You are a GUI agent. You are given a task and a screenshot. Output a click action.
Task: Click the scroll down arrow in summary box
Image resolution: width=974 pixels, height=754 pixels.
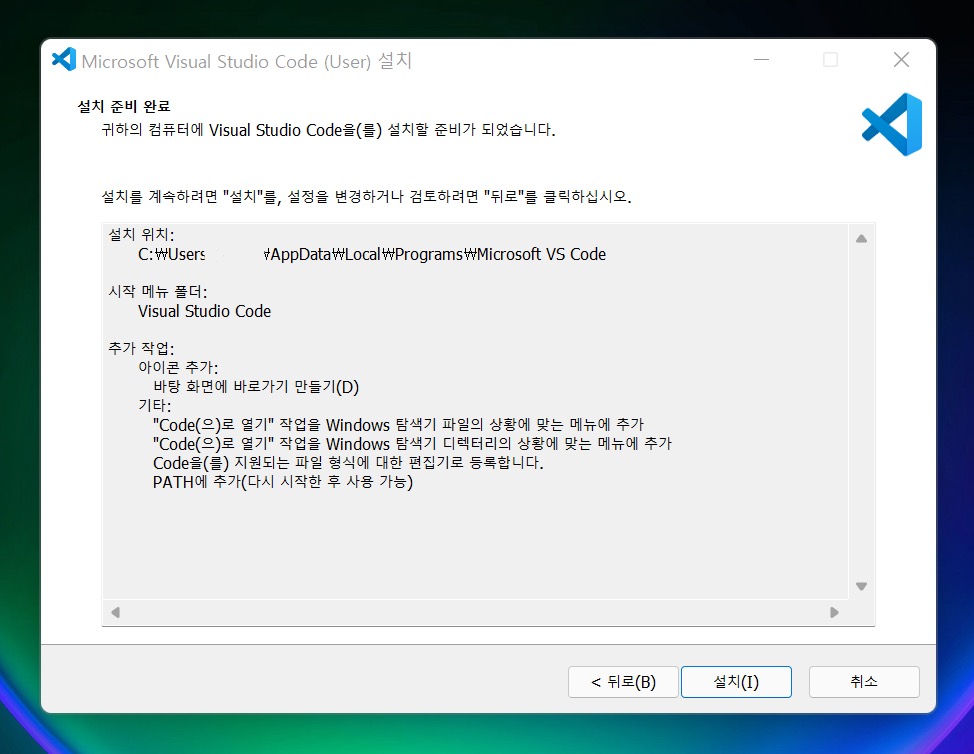click(x=861, y=586)
